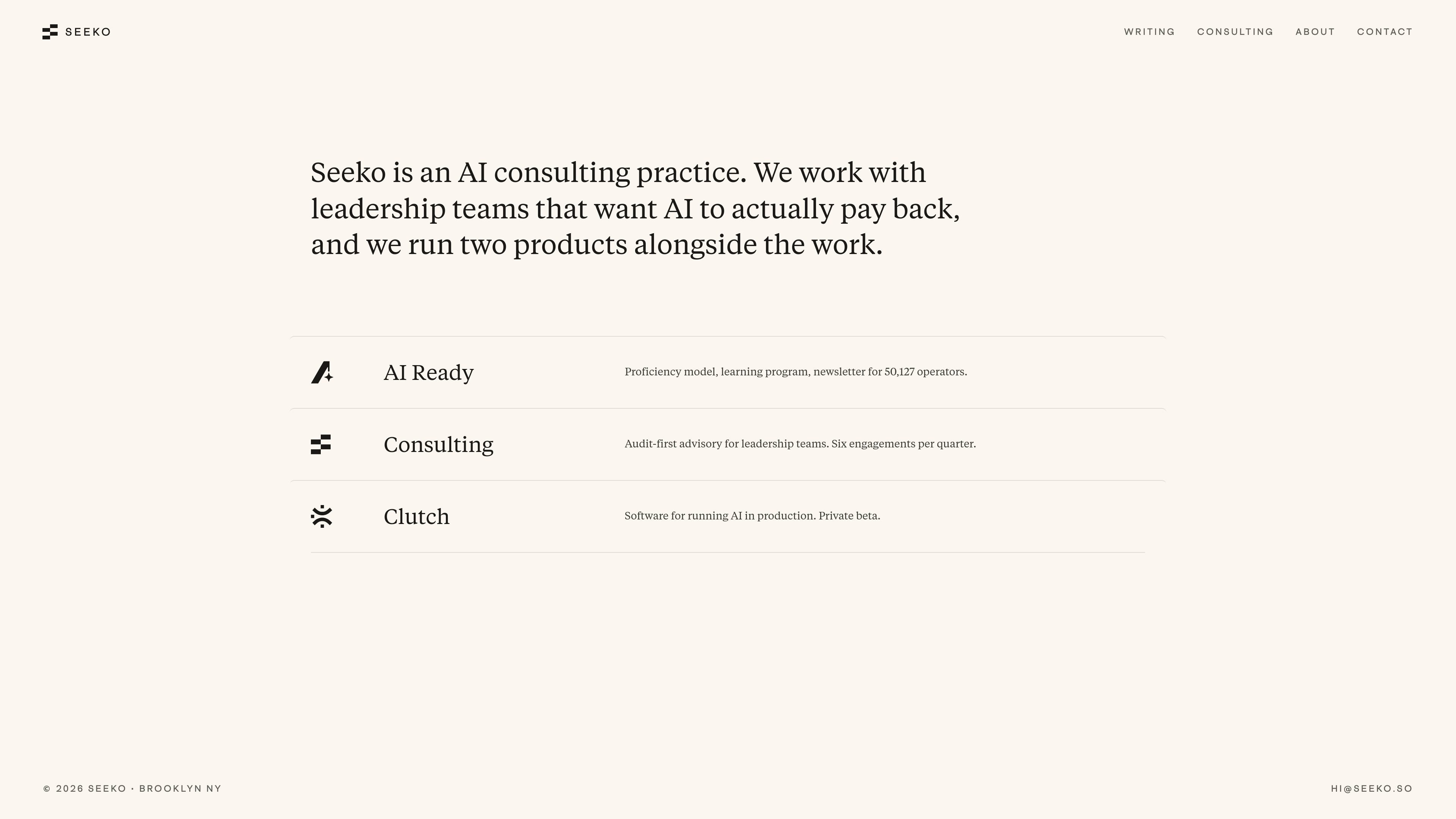1456x819 pixels.
Task: Open the Writing menu item
Action: coord(1149,31)
